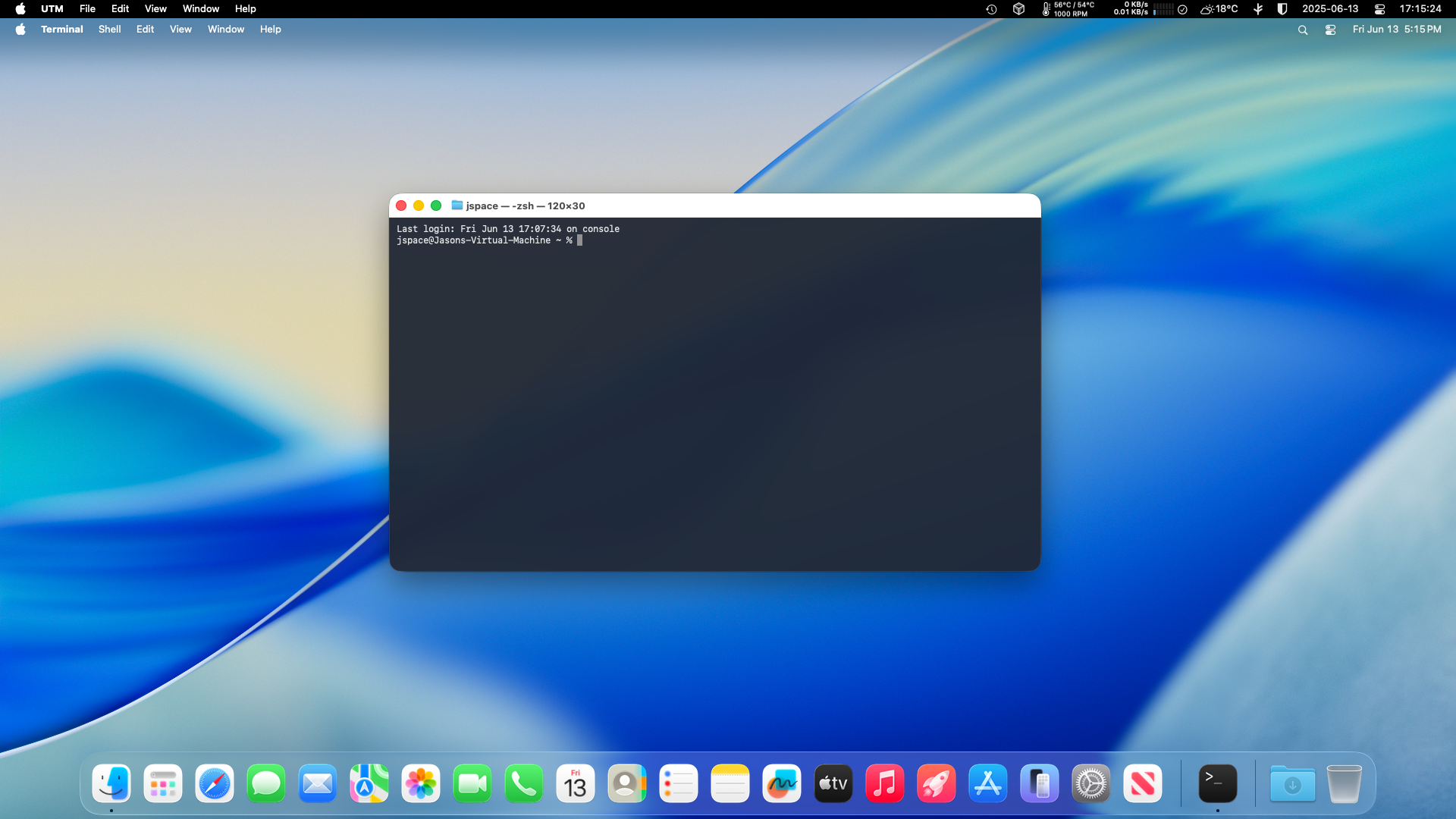Click the Spotlight search magnifier icon

[x=1303, y=30]
